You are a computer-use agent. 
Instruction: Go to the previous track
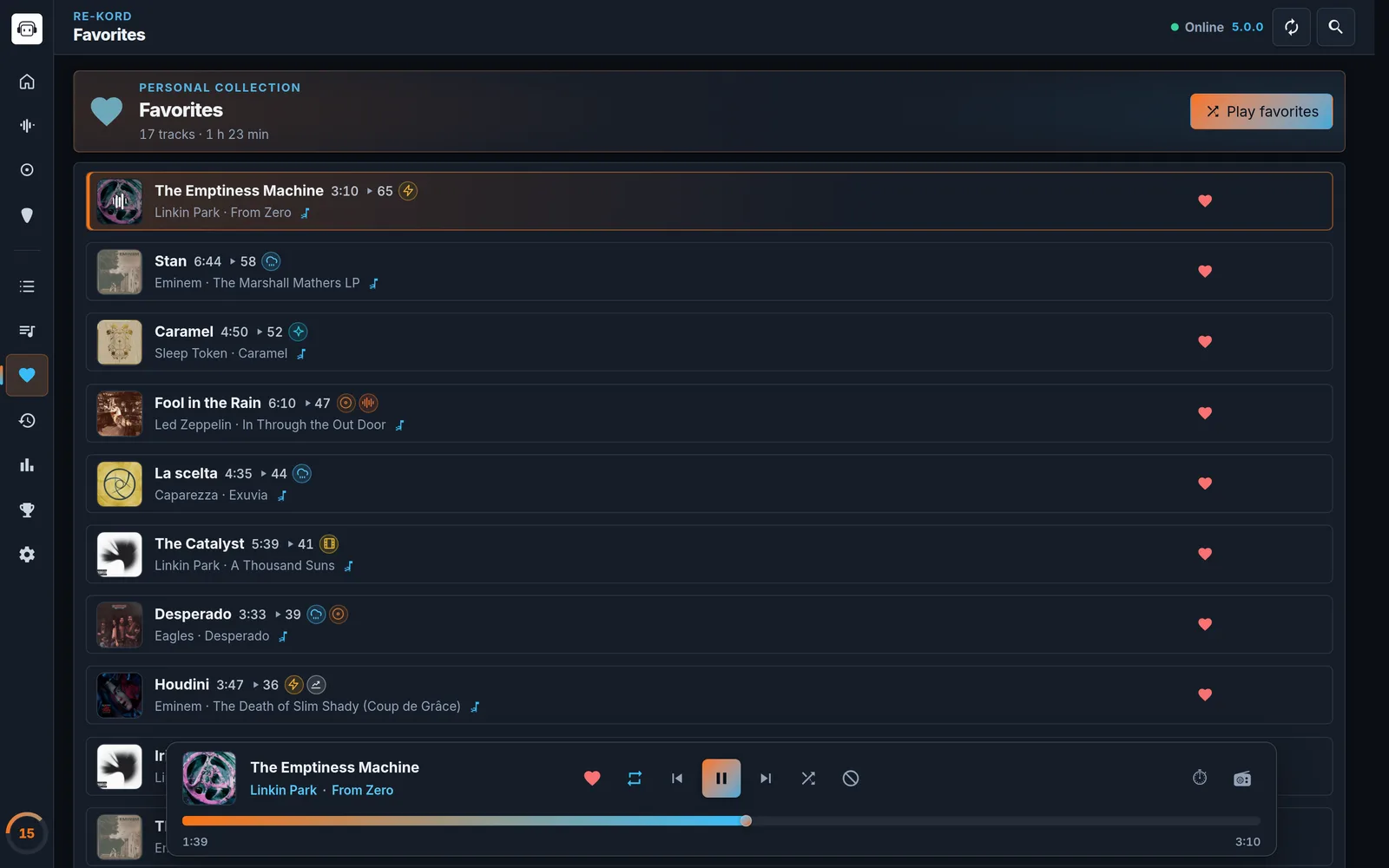(x=677, y=779)
